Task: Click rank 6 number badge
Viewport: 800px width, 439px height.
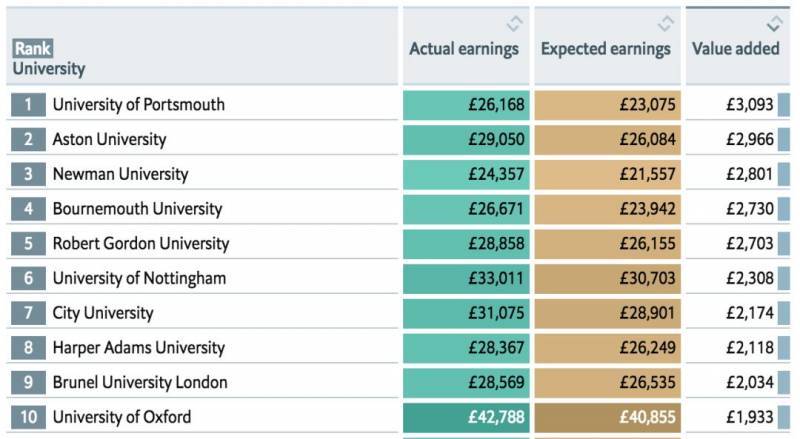Action: coord(28,278)
